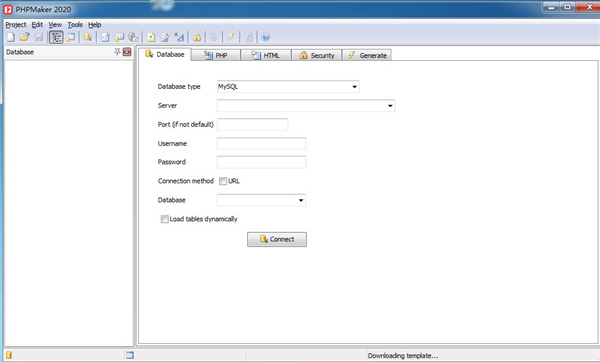Click the greyed-out Save floppy disk icon
The width and height of the screenshot is (600, 362).
(39, 37)
